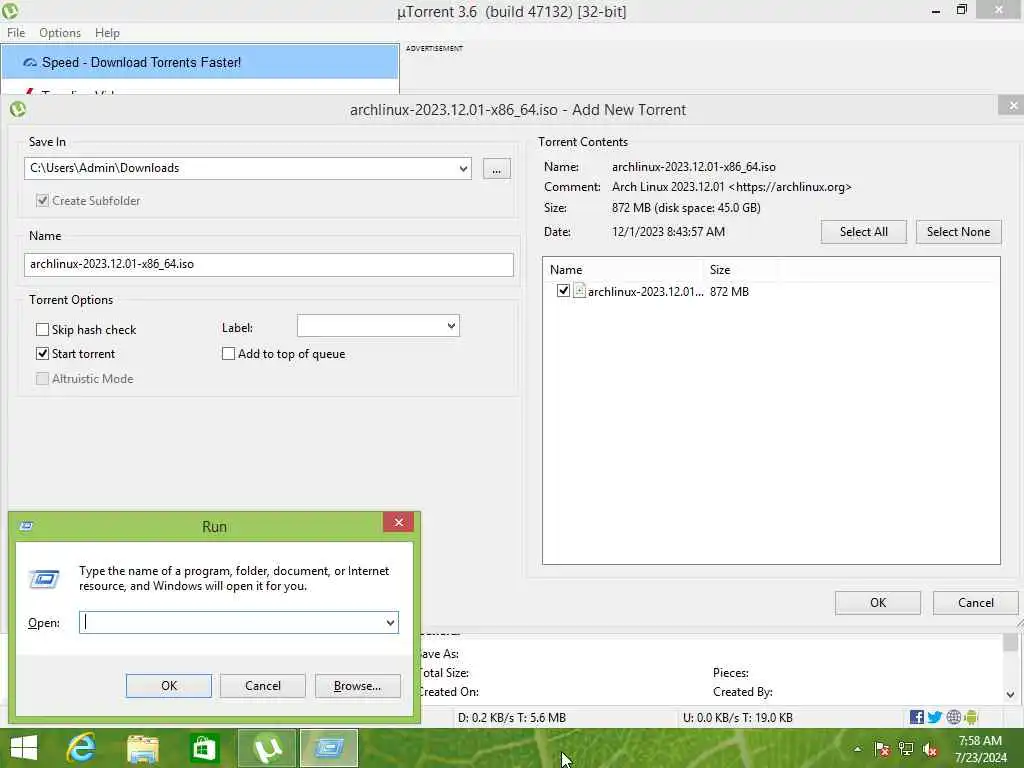Click the archlinux file row name

tap(645, 291)
